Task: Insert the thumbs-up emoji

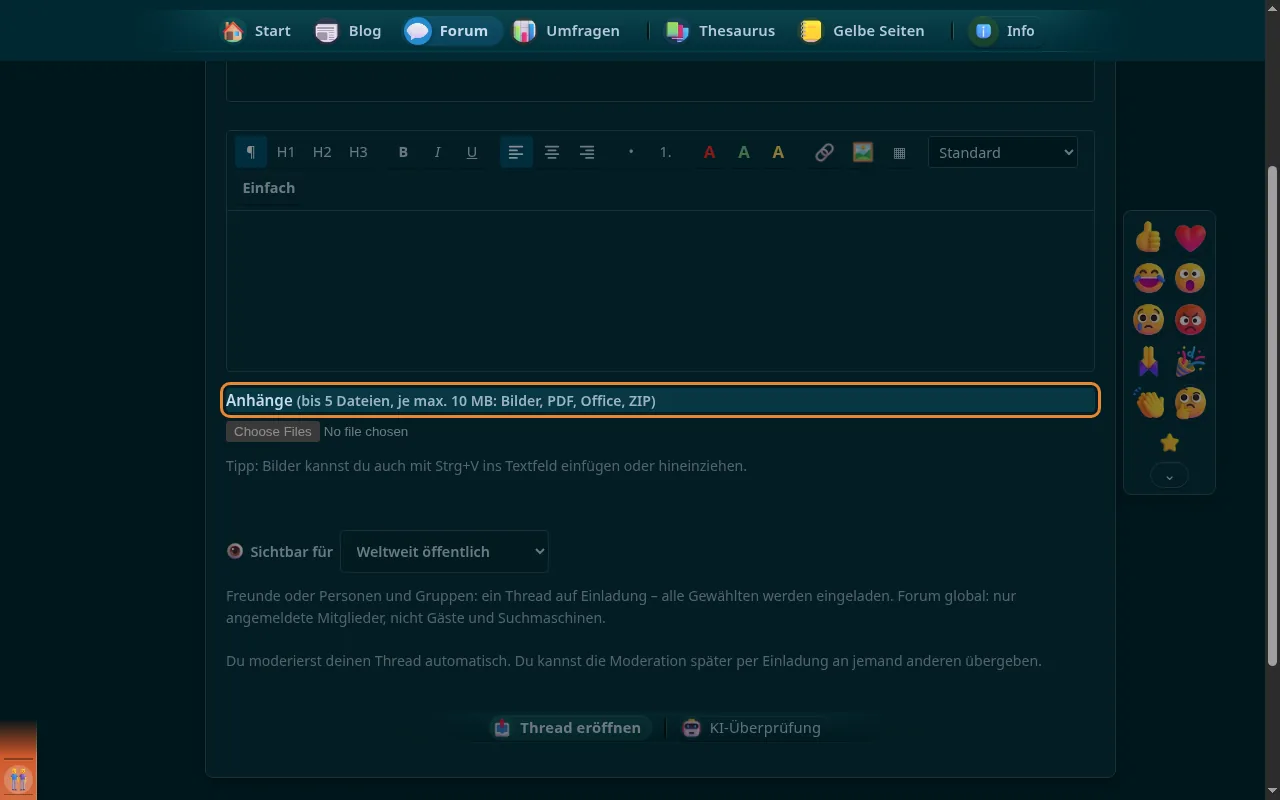Action: (x=1148, y=237)
